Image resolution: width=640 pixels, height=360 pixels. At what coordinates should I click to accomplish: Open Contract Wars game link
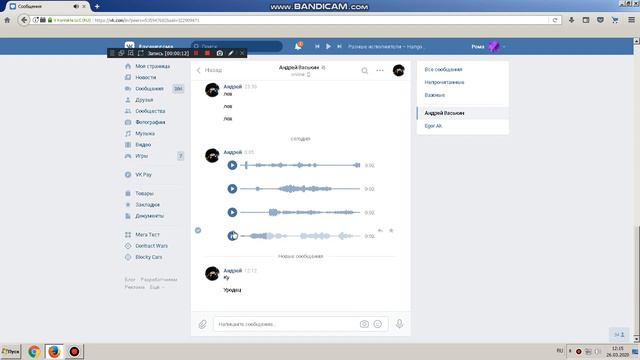click(x=151, y=246)
